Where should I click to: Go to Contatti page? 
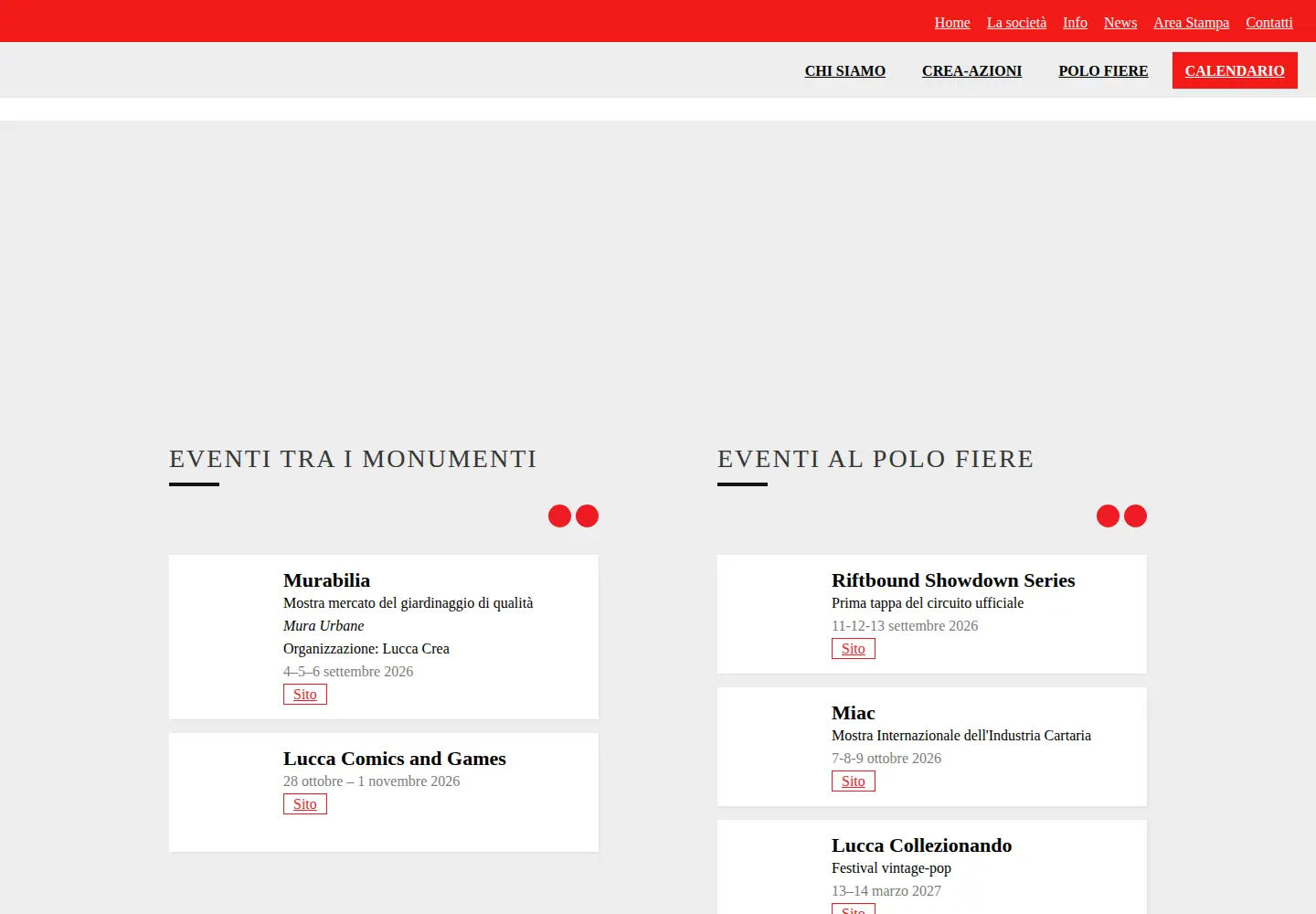(x=1269, y=23)
